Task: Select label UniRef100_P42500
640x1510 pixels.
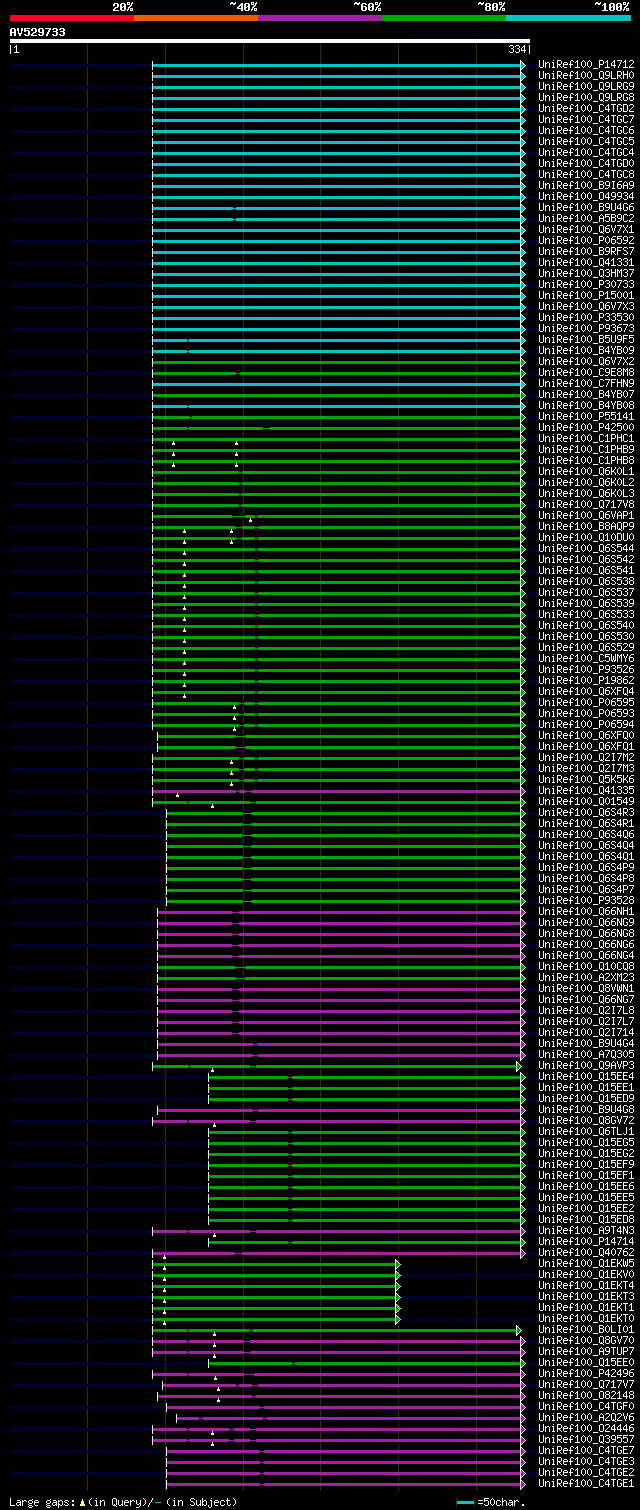Action: (x=586, y=427)
